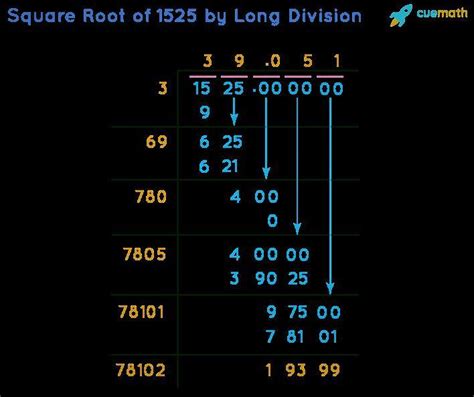Click the first divisor 3 on the left
This screenshot has height=397, width=474.
click(162, 88)
